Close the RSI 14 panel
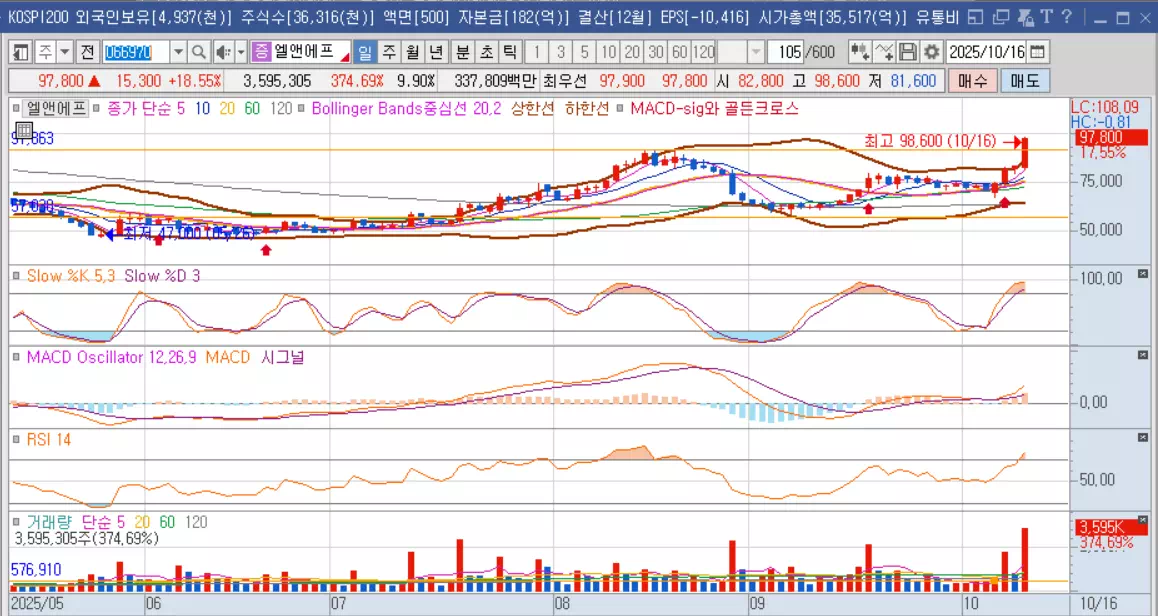Viewport: 1158px width, 616px height. pyautogui.click(x=1143, y=438)
